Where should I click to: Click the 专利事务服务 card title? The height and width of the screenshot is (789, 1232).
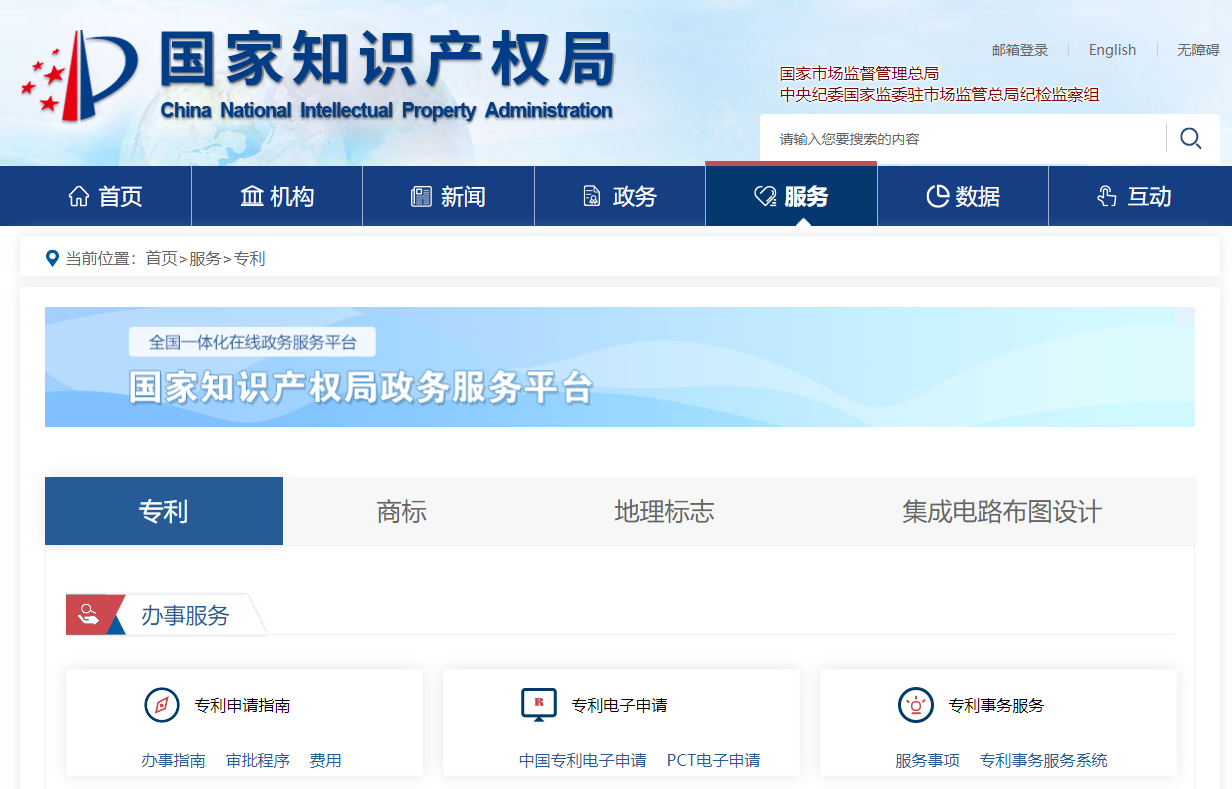click(x=996, y=705)
